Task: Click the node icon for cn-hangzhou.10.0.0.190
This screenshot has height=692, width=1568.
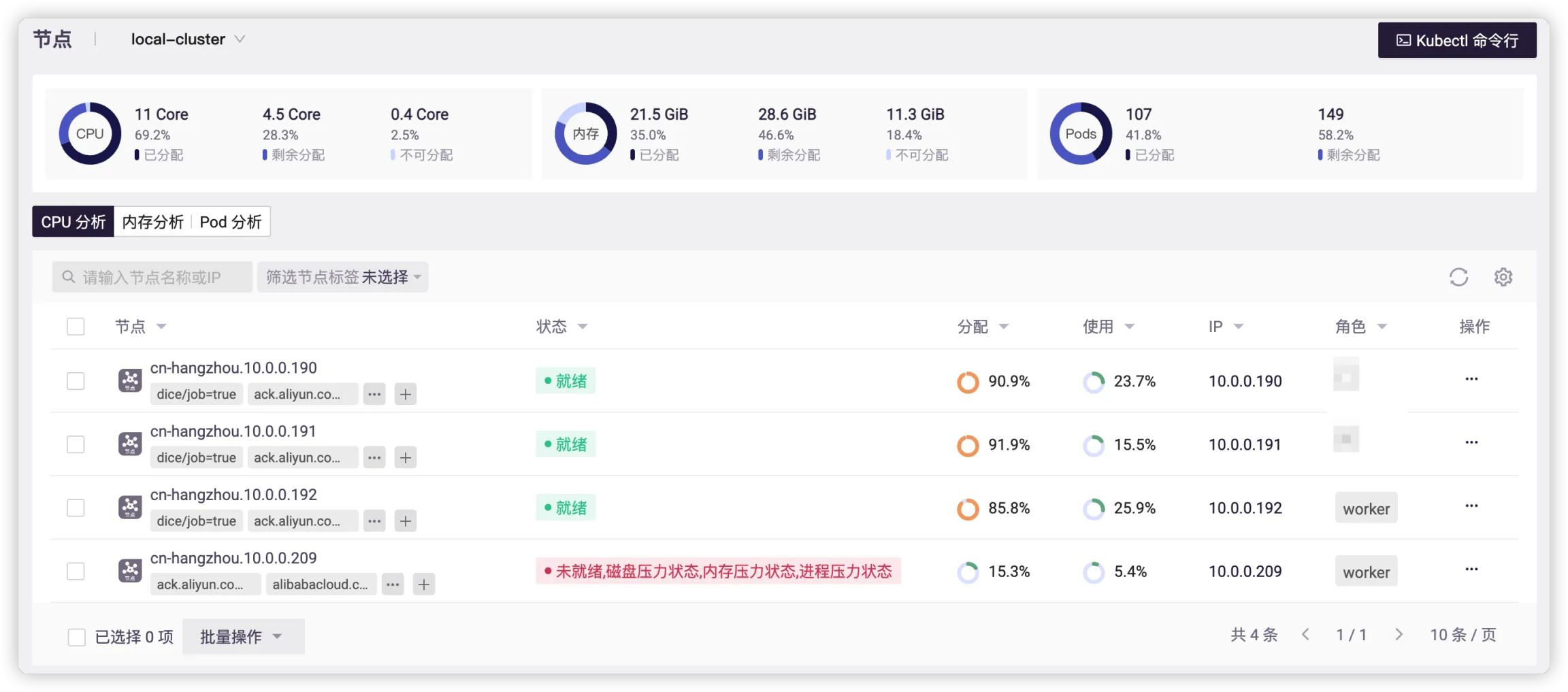Action: click(x=130, y=380)
